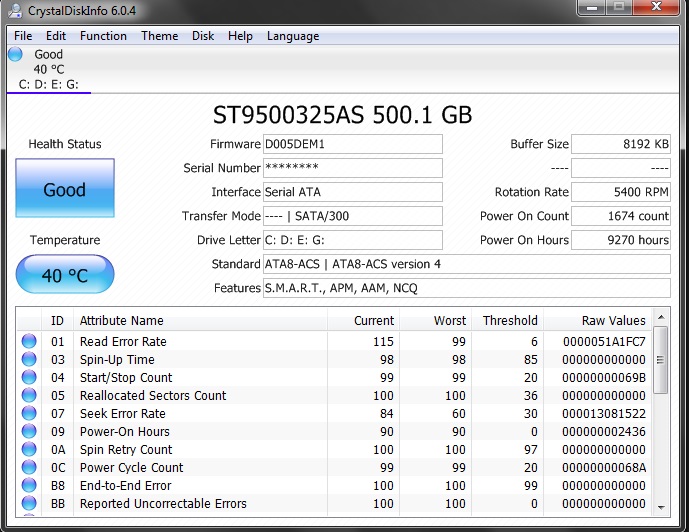Open the Language menu
Screen dimensions: 689x532
[293, 36]
